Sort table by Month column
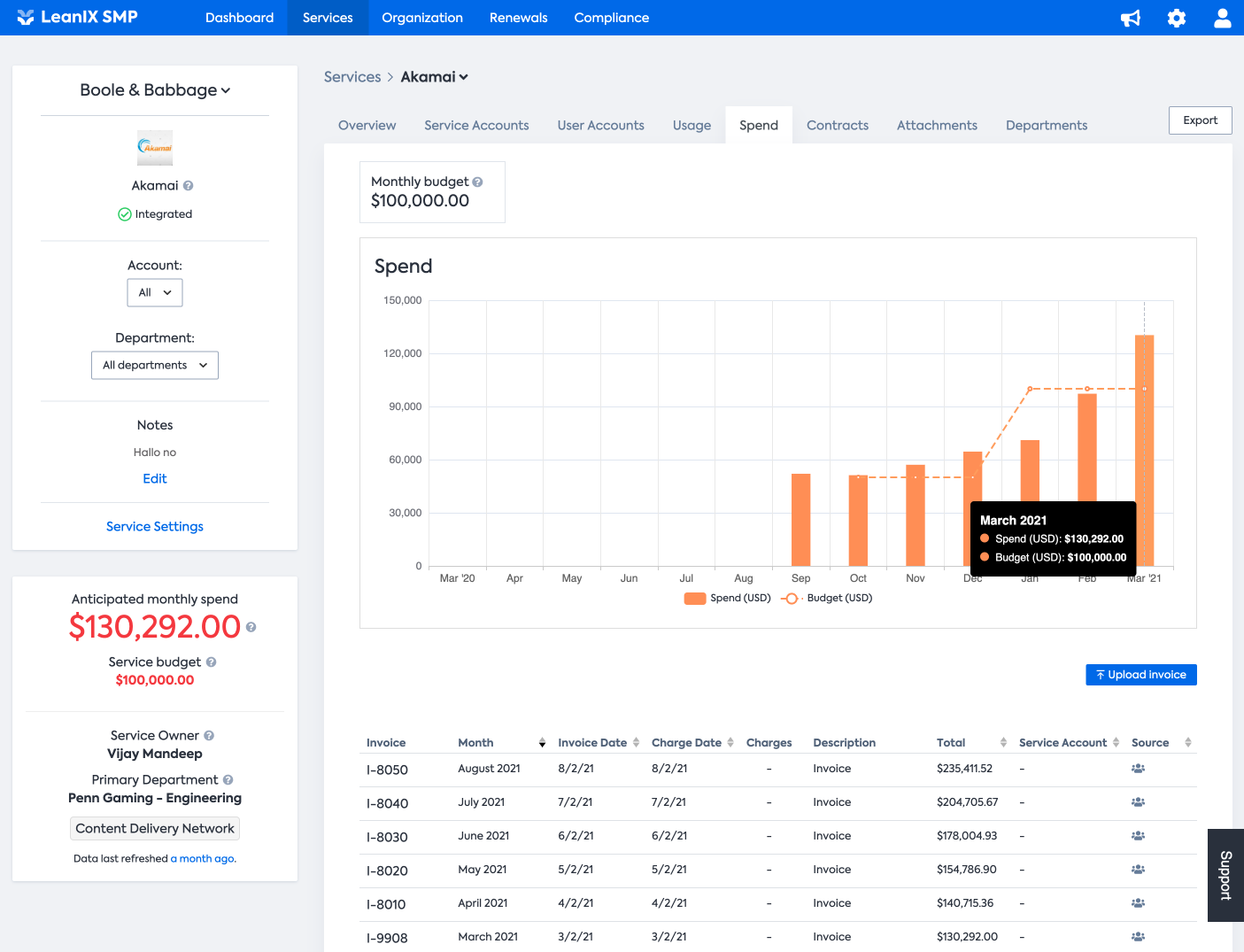 tap(542, 743)
